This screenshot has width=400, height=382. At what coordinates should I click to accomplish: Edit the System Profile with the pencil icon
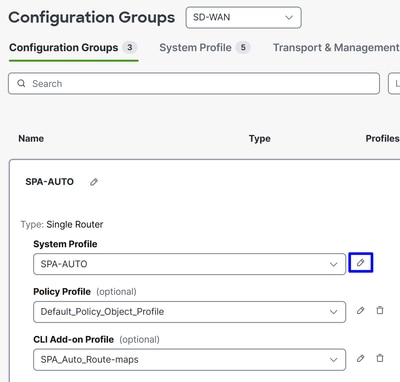click(x=360, y=263)
